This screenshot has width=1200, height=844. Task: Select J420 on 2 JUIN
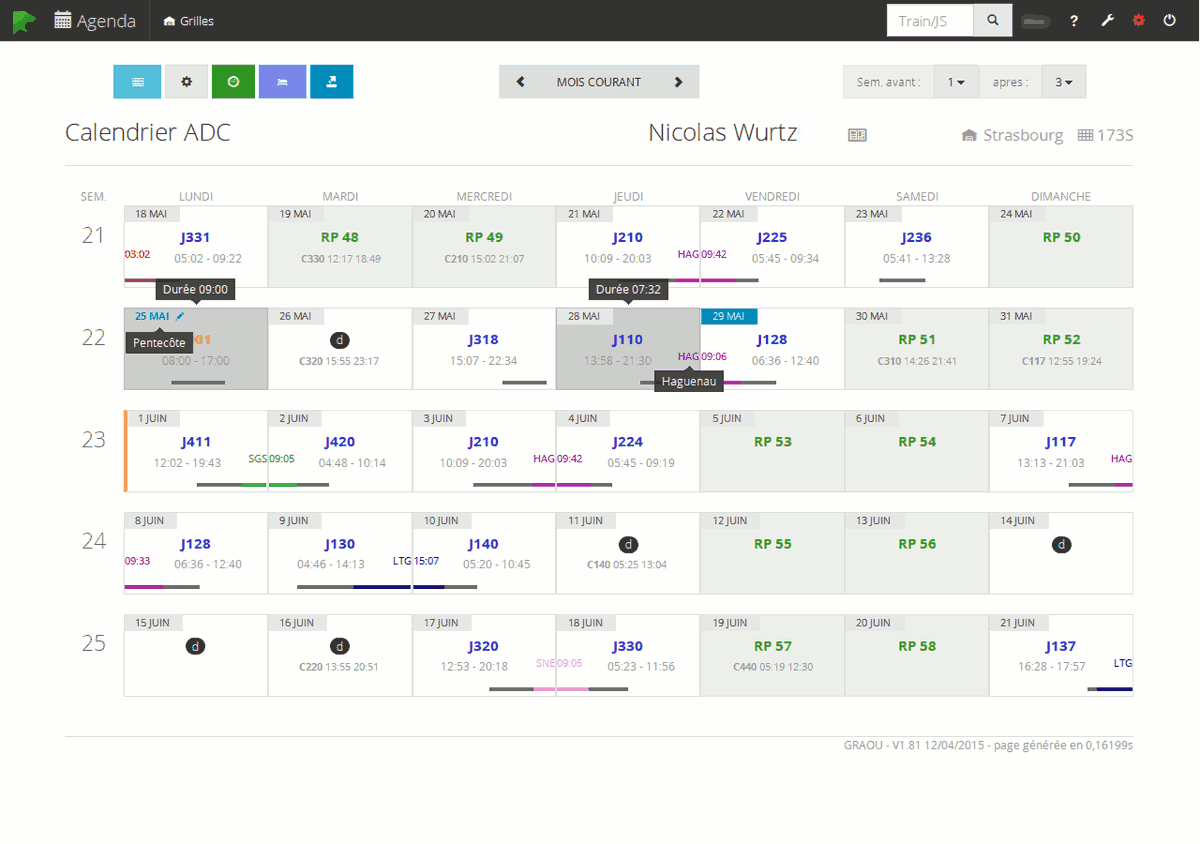[x=340, y=442]
